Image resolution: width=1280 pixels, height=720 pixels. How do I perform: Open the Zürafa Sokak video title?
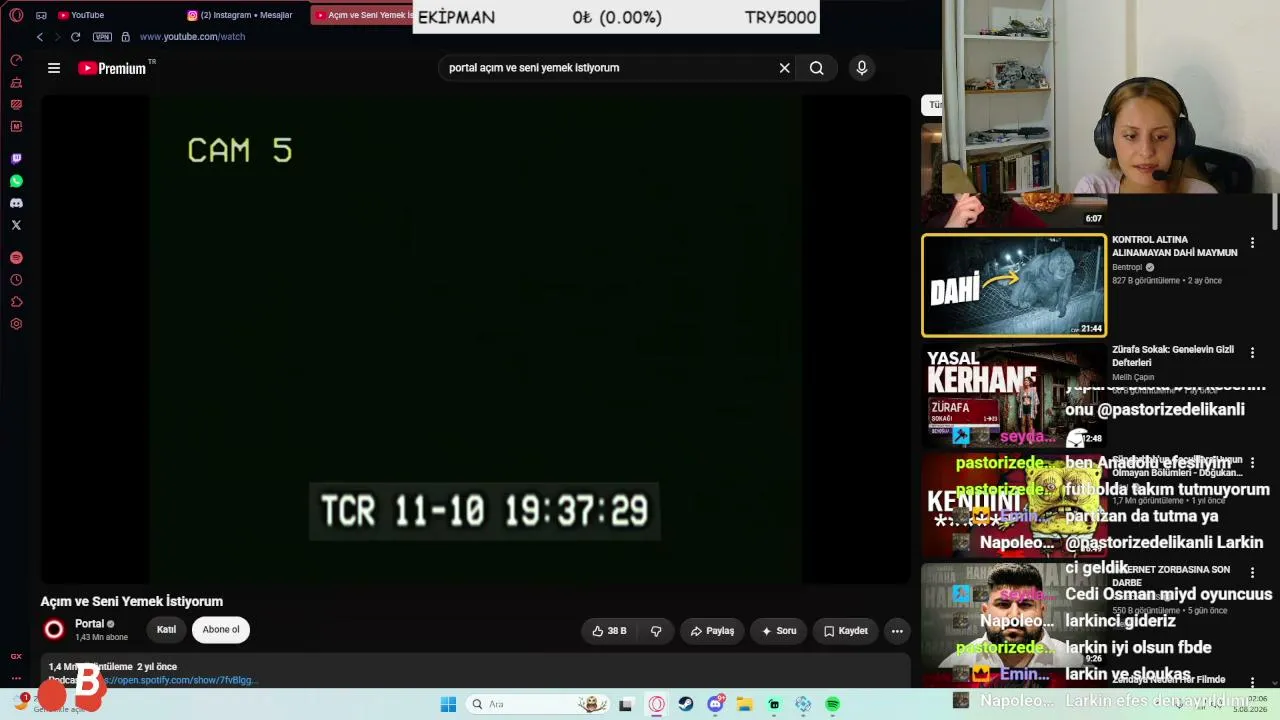(x=1173, y=356)
